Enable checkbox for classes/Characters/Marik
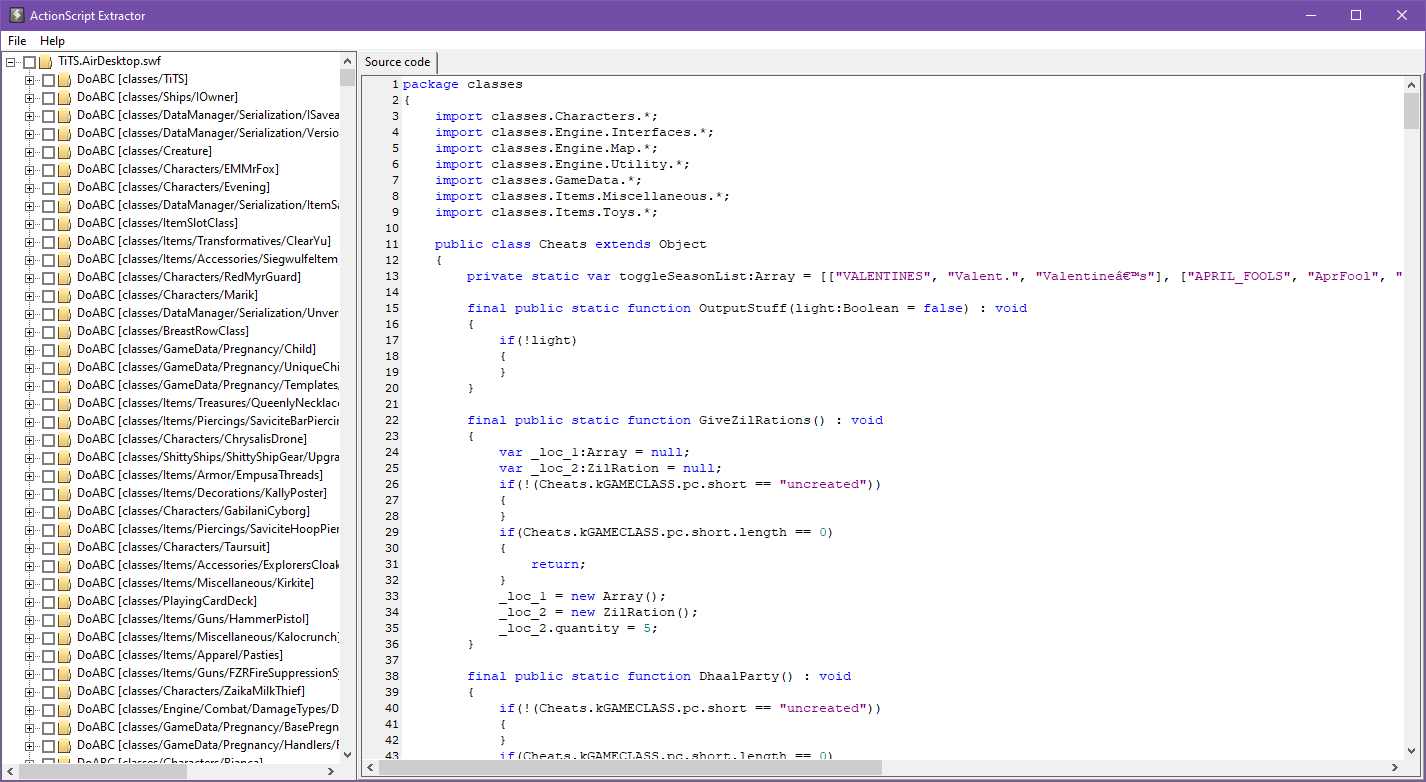 point(48,295)
